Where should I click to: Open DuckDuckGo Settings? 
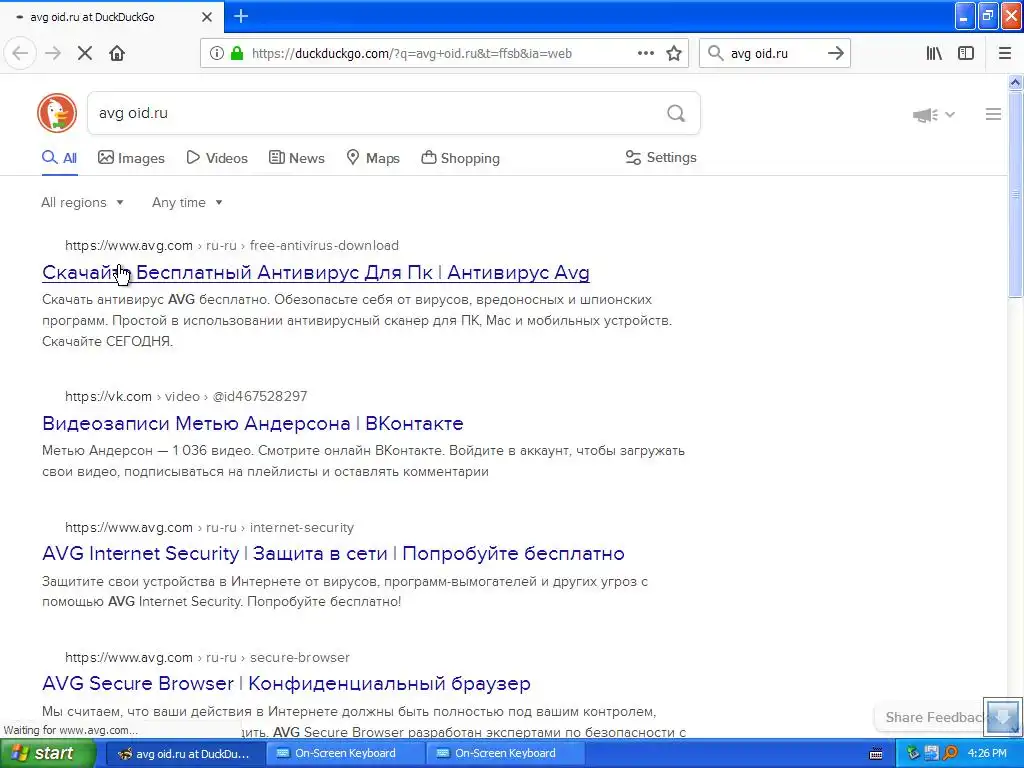coord(661,157)
